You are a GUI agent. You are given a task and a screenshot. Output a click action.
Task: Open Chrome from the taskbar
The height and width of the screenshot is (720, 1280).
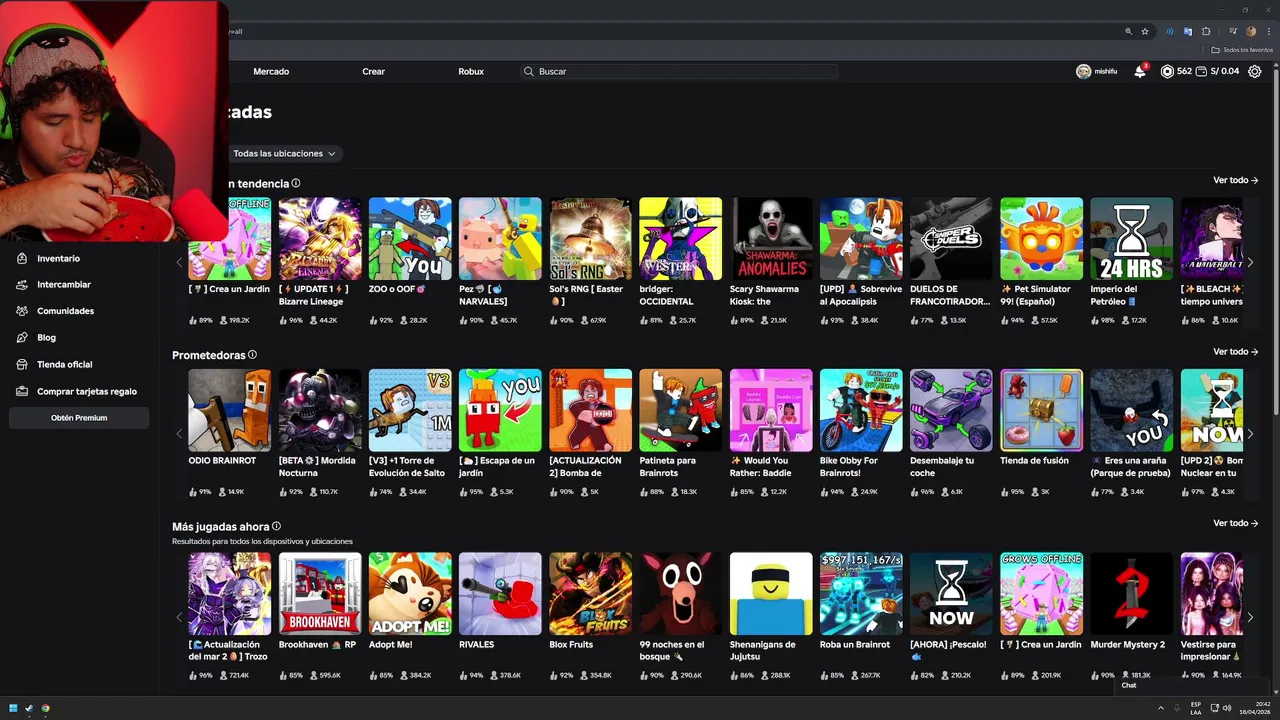[45, 708]
